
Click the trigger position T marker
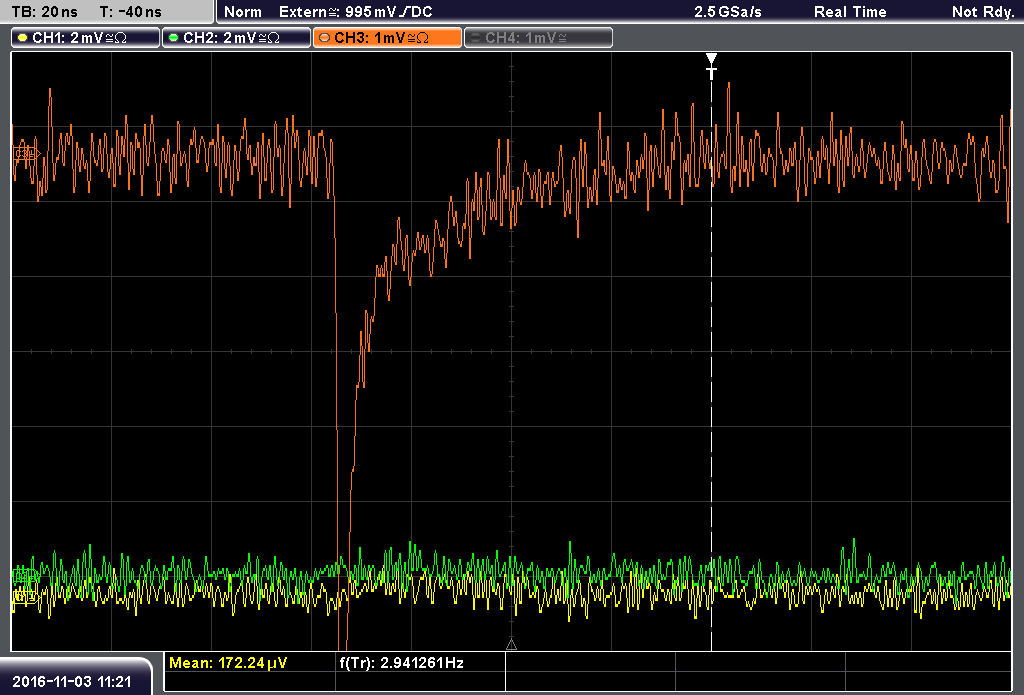pyautogui.click(x=711, y=66)
